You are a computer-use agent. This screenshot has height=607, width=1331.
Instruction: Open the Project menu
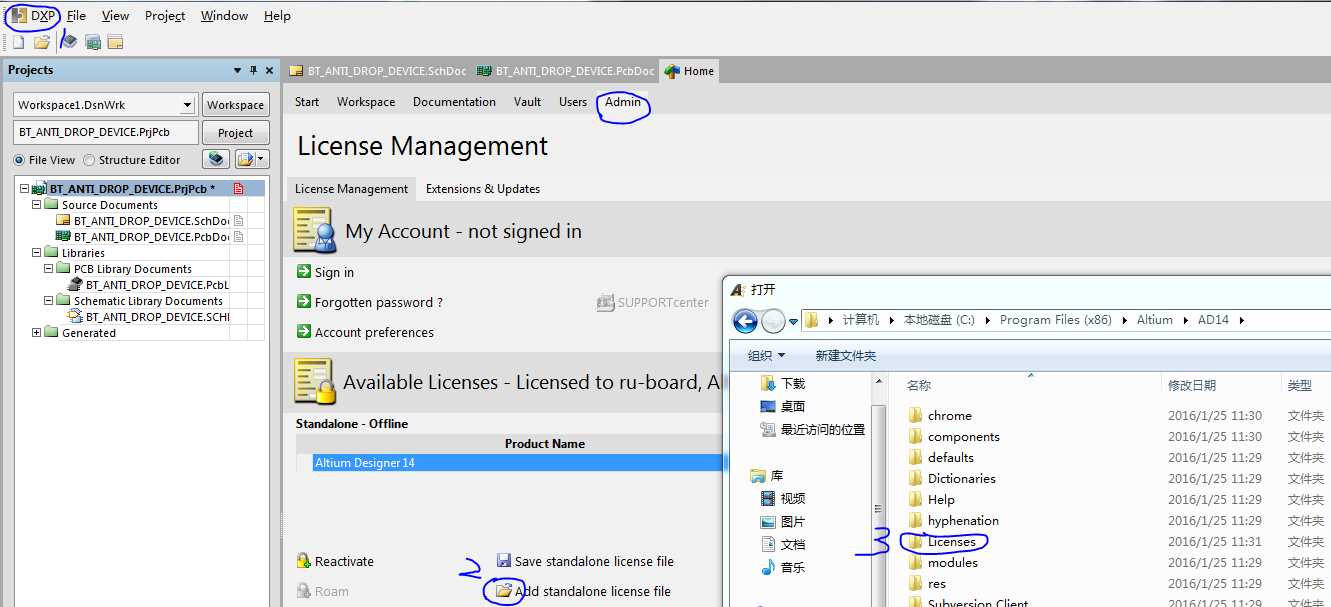[x=165, y=16]
